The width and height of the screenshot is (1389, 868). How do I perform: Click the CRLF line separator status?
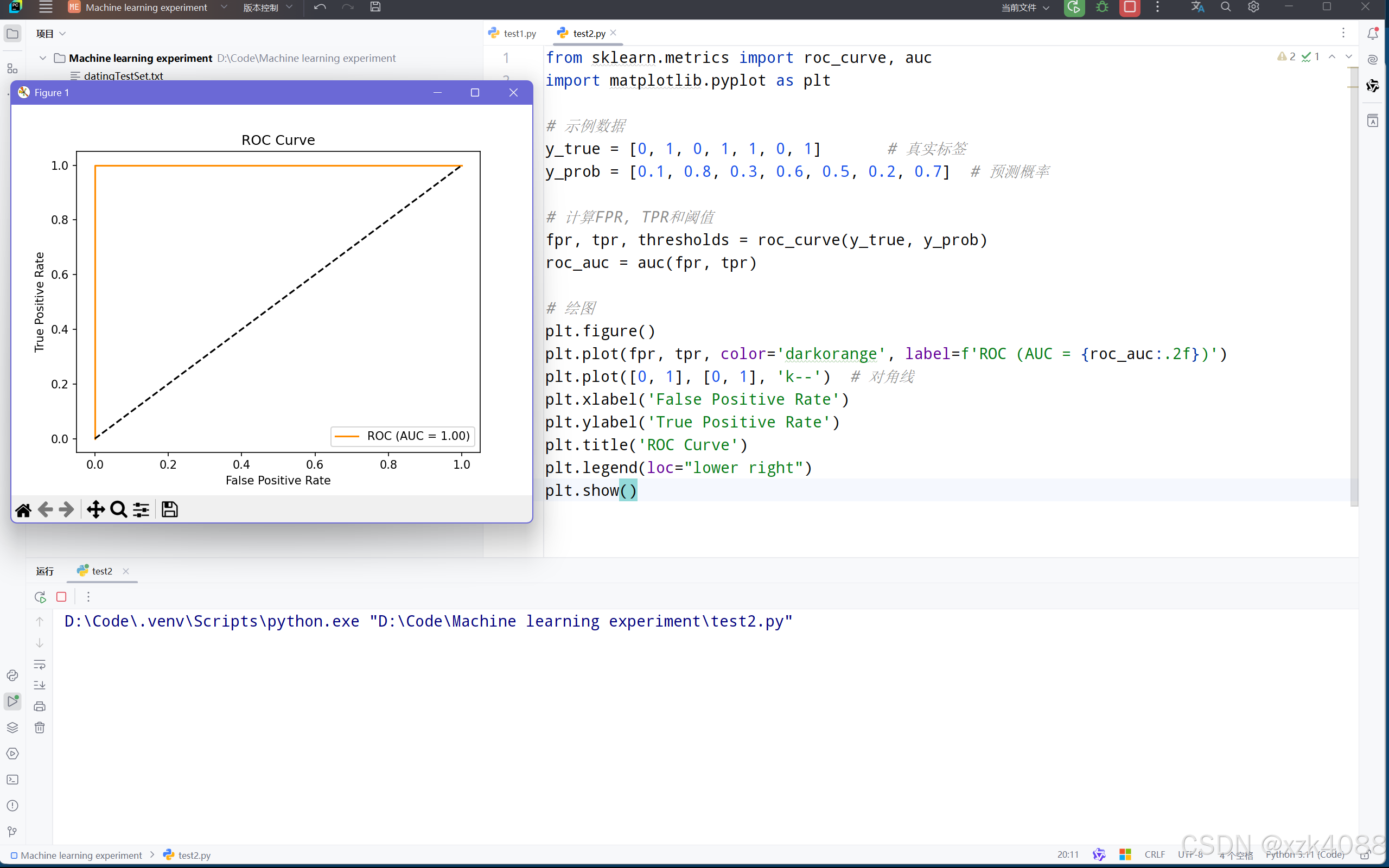coord(1154,855)
